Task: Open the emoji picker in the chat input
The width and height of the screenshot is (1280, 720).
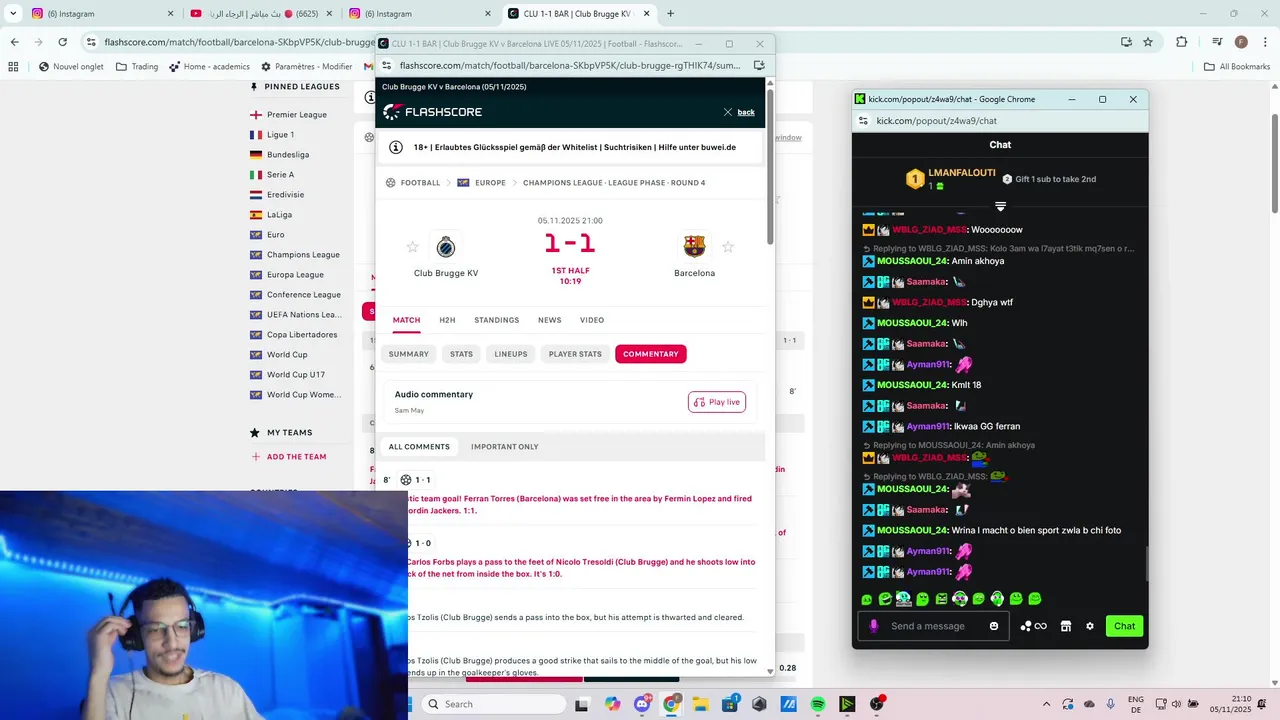Action: 994,626
